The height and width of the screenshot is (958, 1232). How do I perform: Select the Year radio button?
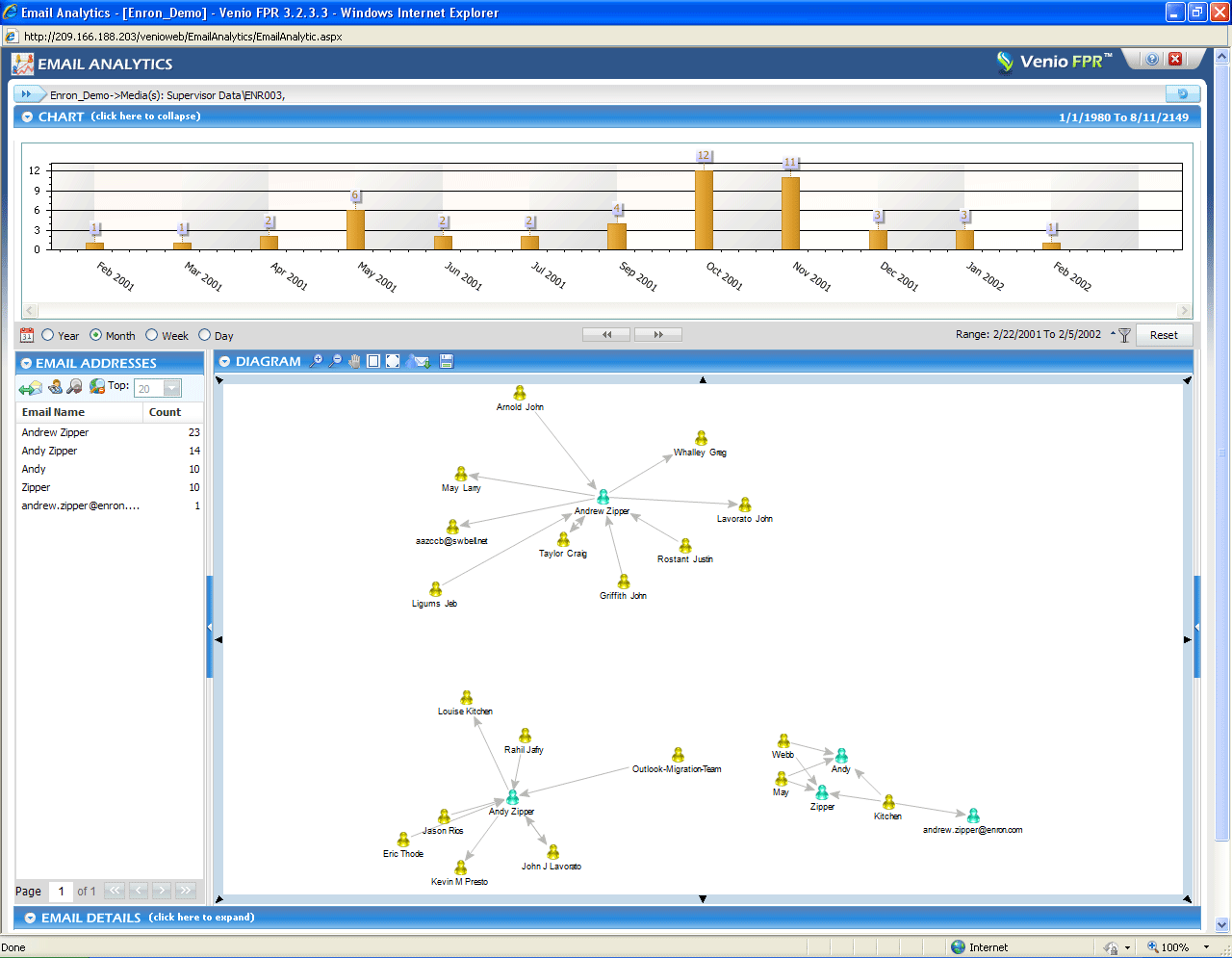point(47,335)
